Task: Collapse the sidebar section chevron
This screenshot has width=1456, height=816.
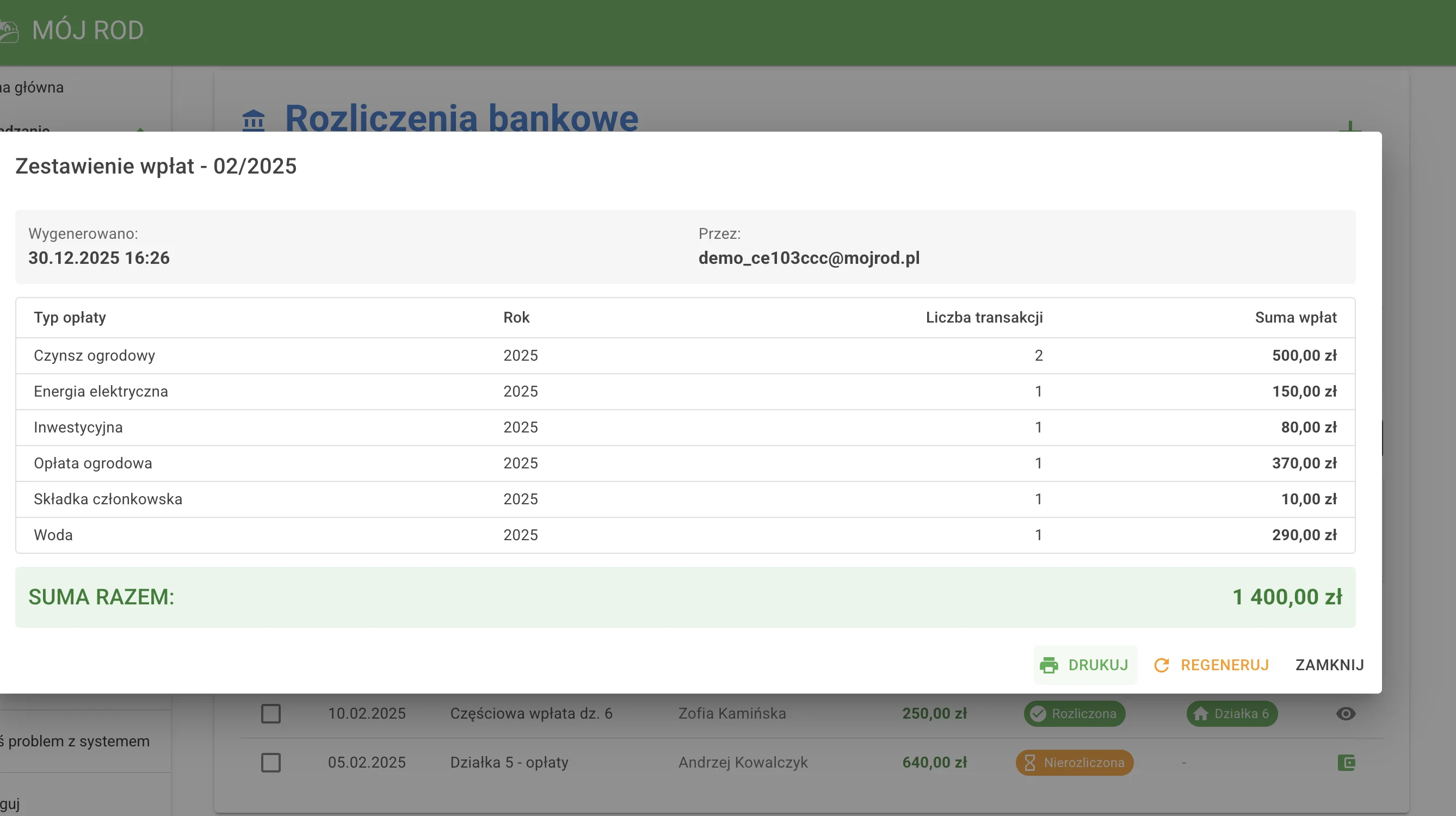Action: [x=140, y=129]
